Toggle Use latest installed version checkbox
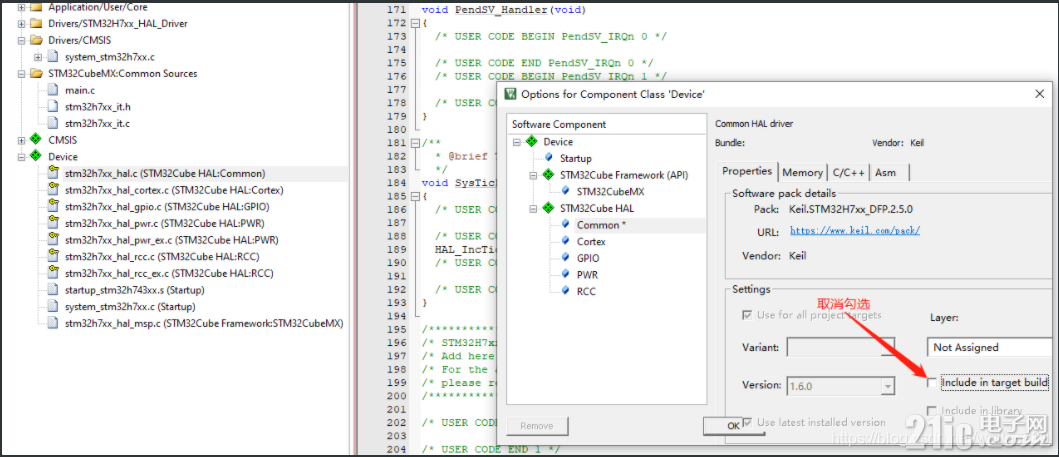 click(746, 423)
